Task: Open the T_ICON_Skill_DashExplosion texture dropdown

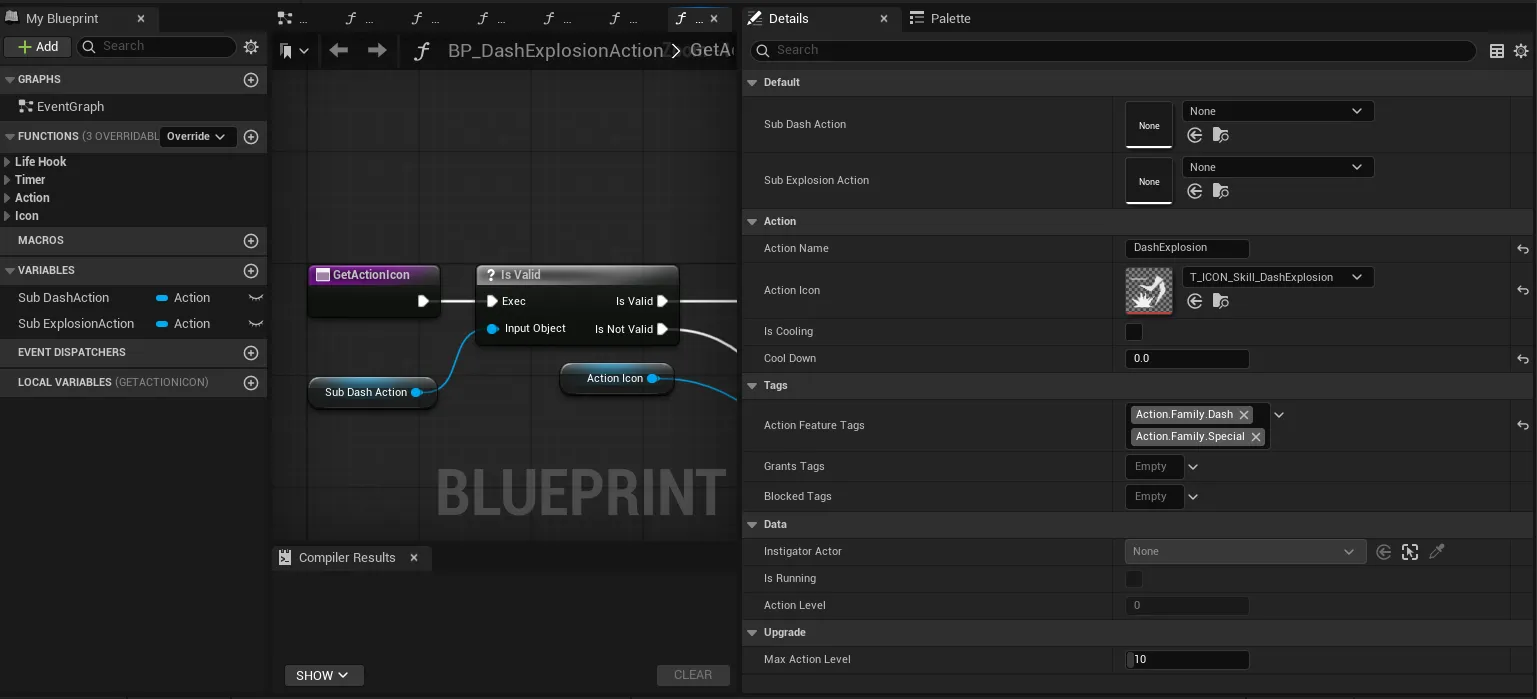Action: 1277,277
